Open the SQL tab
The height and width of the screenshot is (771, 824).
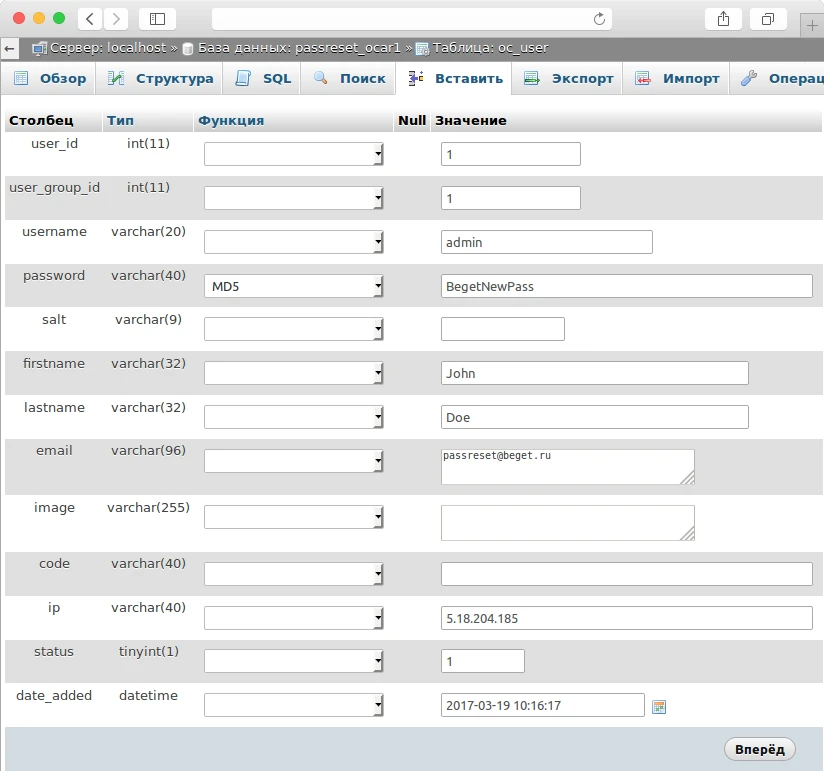tap(265, 78)
